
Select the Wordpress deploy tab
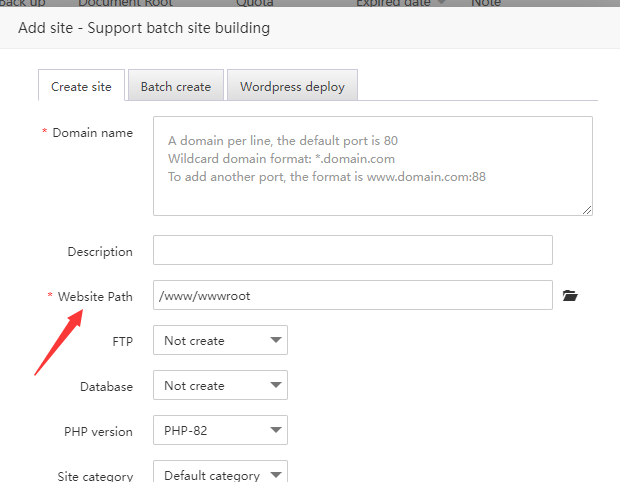(292, 86)
